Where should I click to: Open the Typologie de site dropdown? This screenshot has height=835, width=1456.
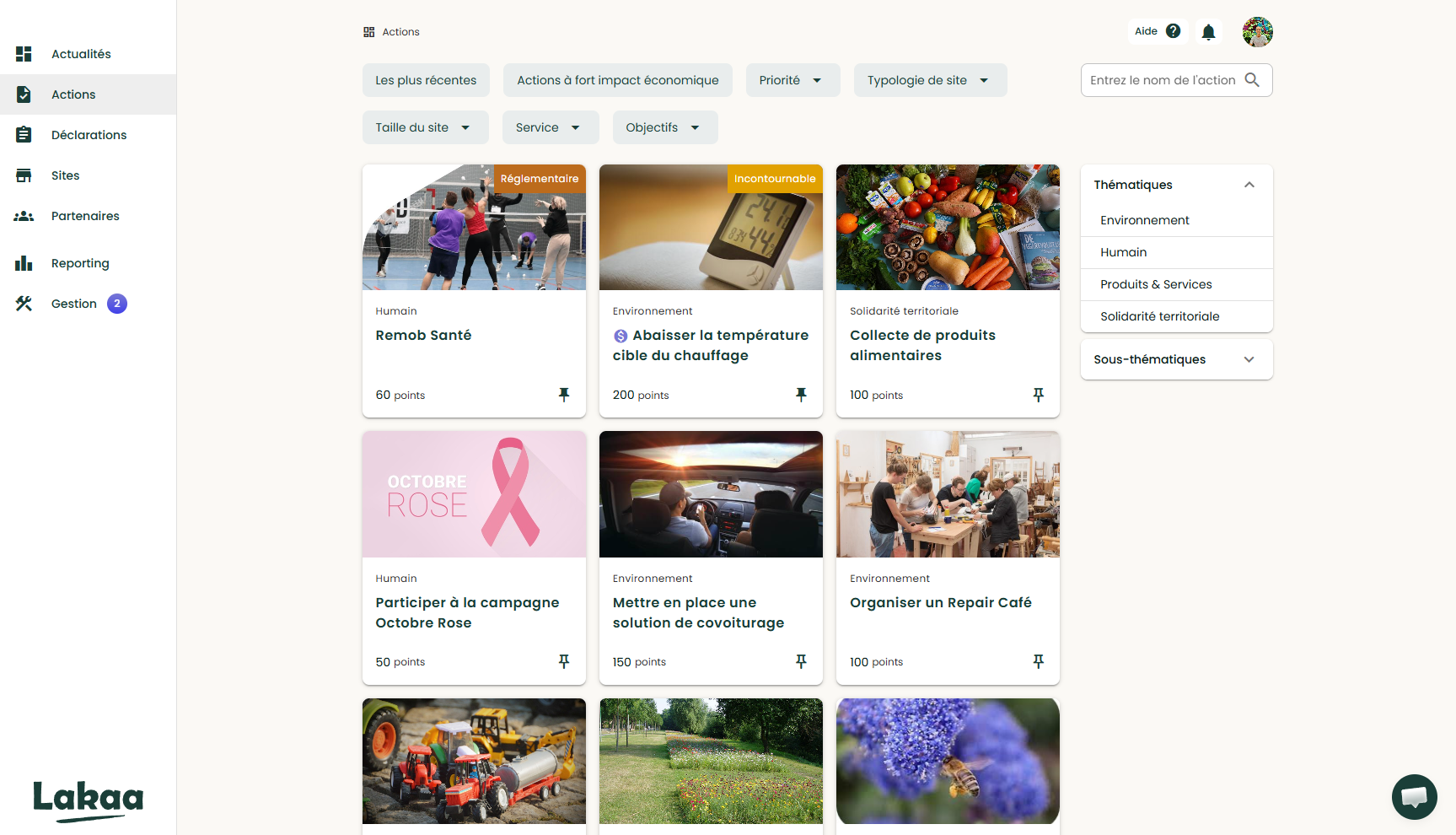click(x=931, y=80)
